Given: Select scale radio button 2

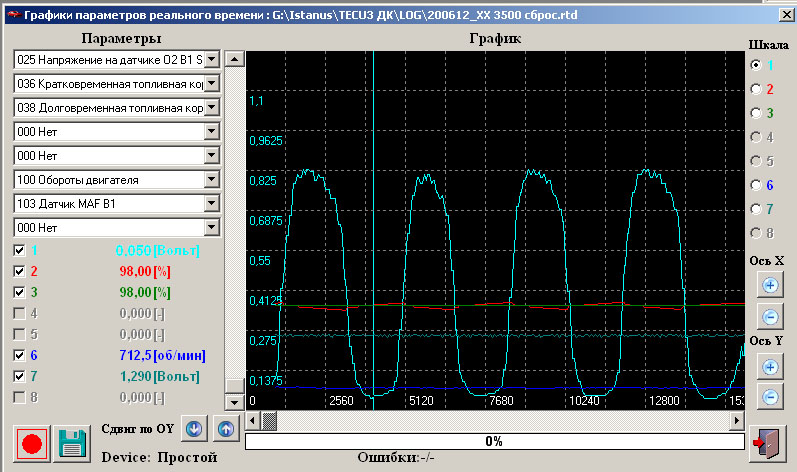Looking at the screenshot, I should click(x=757, y=88).
